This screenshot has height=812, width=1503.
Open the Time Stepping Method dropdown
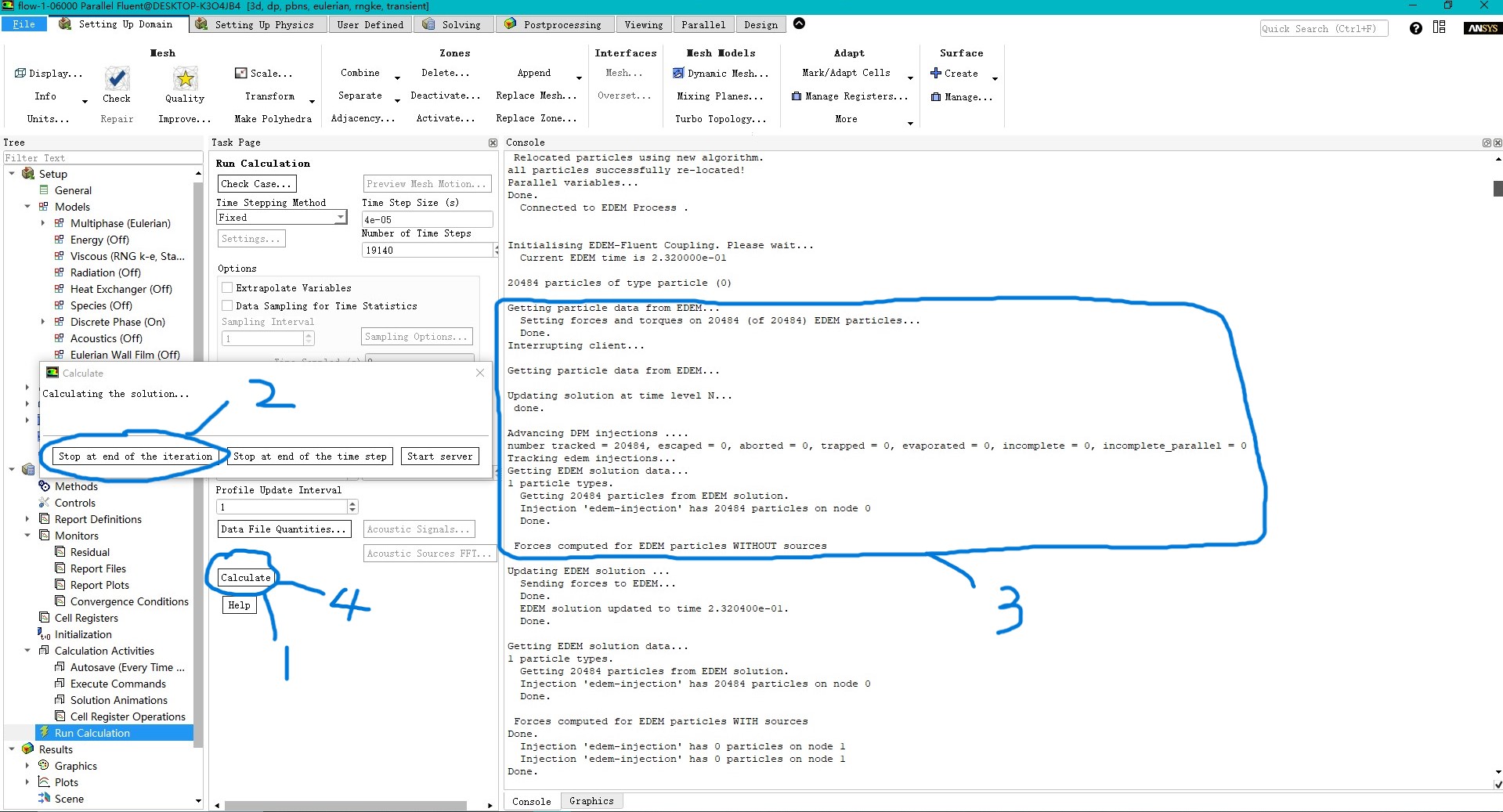tap(341, 218)
